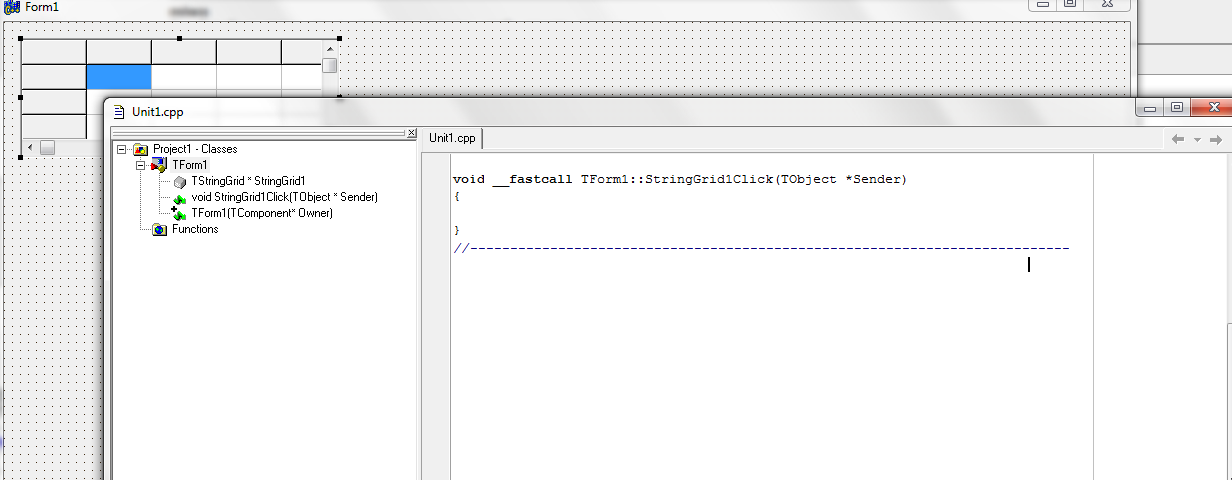Close the class explorer panel
Screen dimensions: 1232x480
[x=410, y=133]
